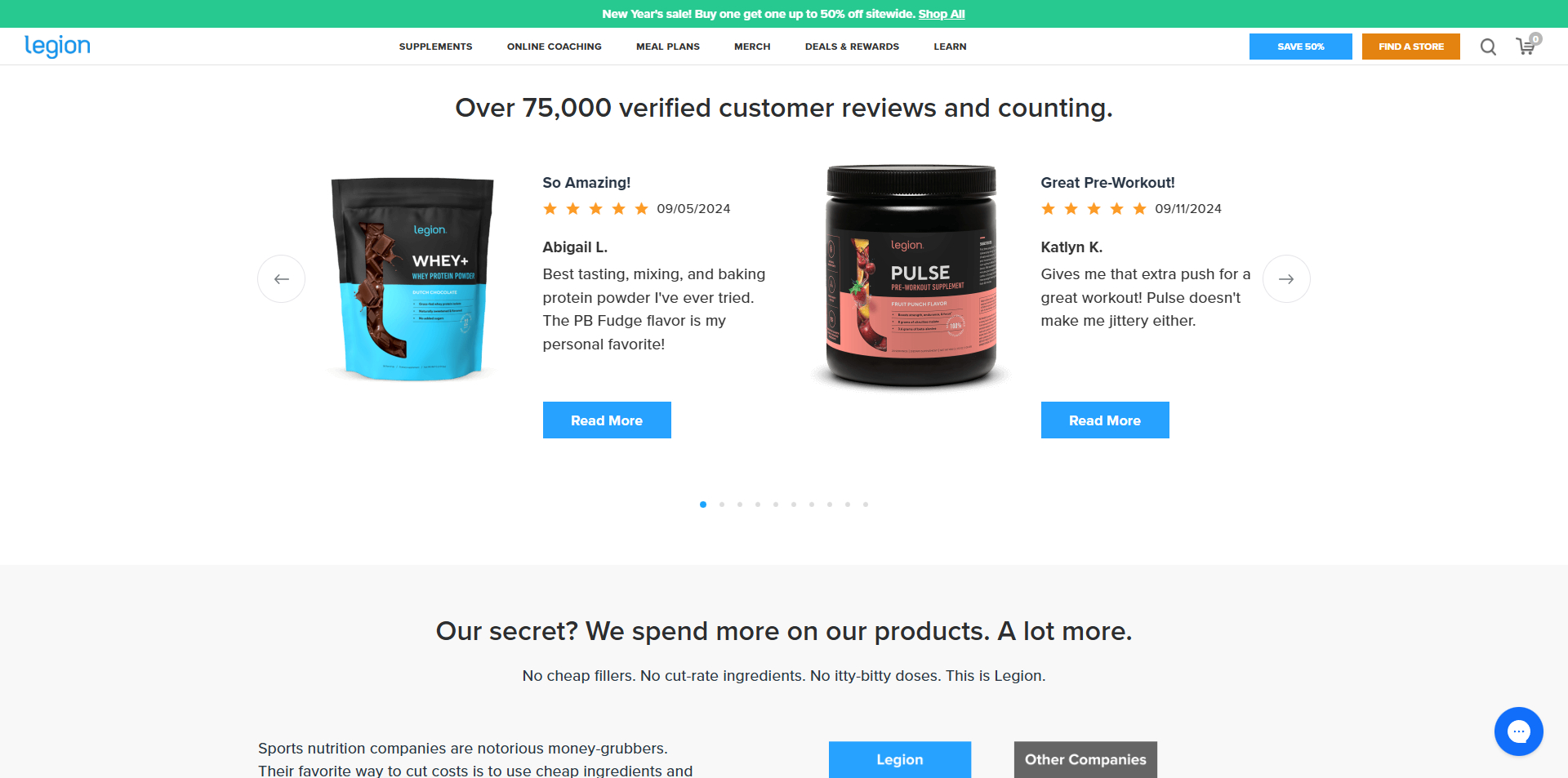The height and width of the screenshot is (778, 1568).
Task: Click the Pulse pre-workout product image
Action: pyautogui.click(x=911, y=276)
